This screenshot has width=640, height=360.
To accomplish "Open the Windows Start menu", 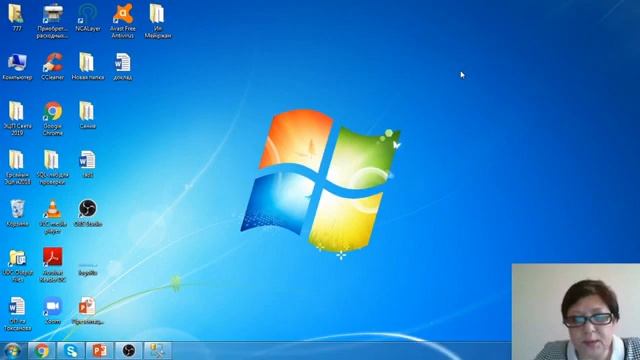I will pos(12,351).
